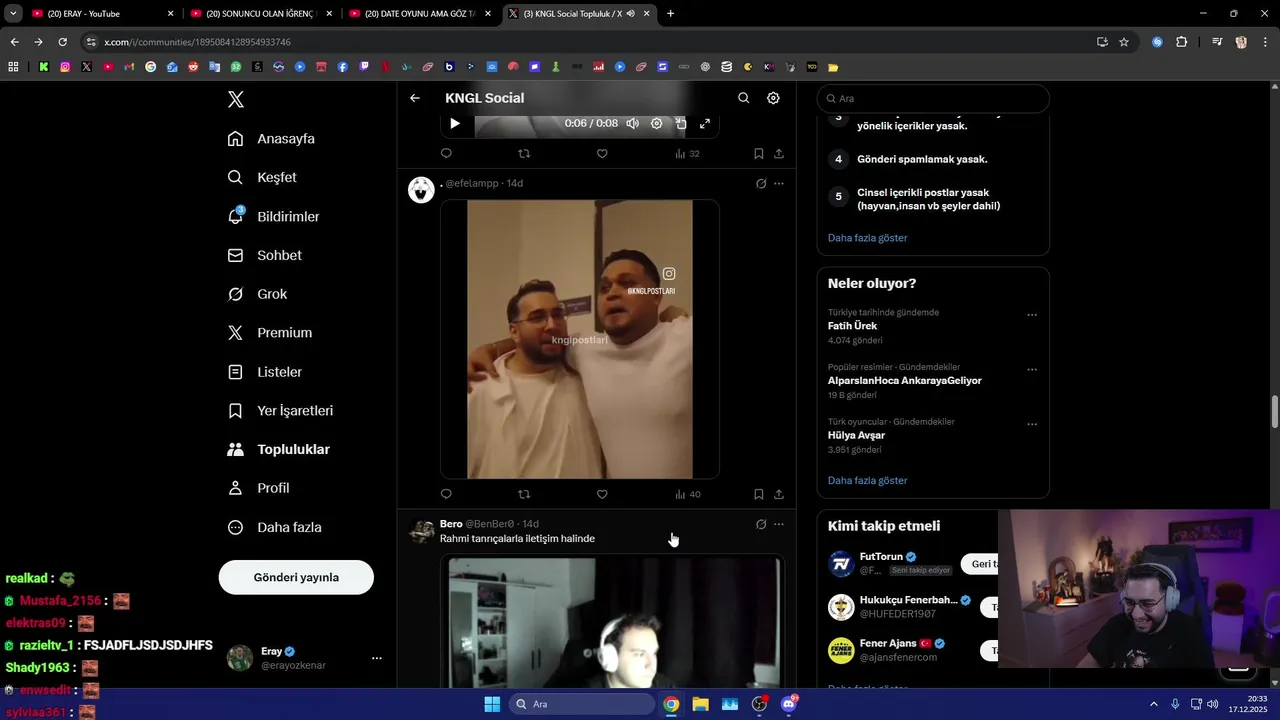This screenshot has width=1280, height=720.
Task: Open Hülya Avşar trending topic
Action: [x=856, y=435]
